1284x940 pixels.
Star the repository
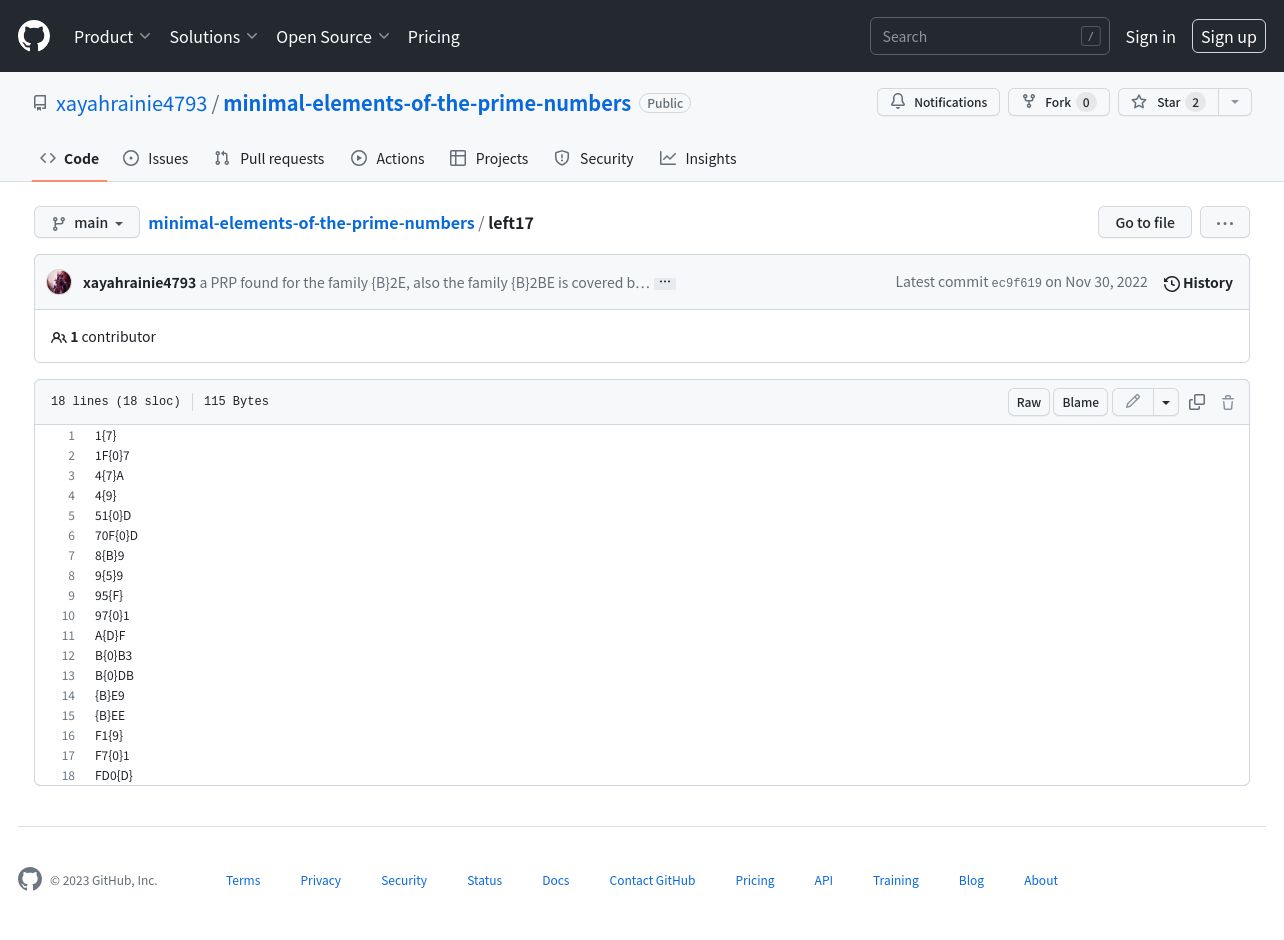[x=1168, y=102]
